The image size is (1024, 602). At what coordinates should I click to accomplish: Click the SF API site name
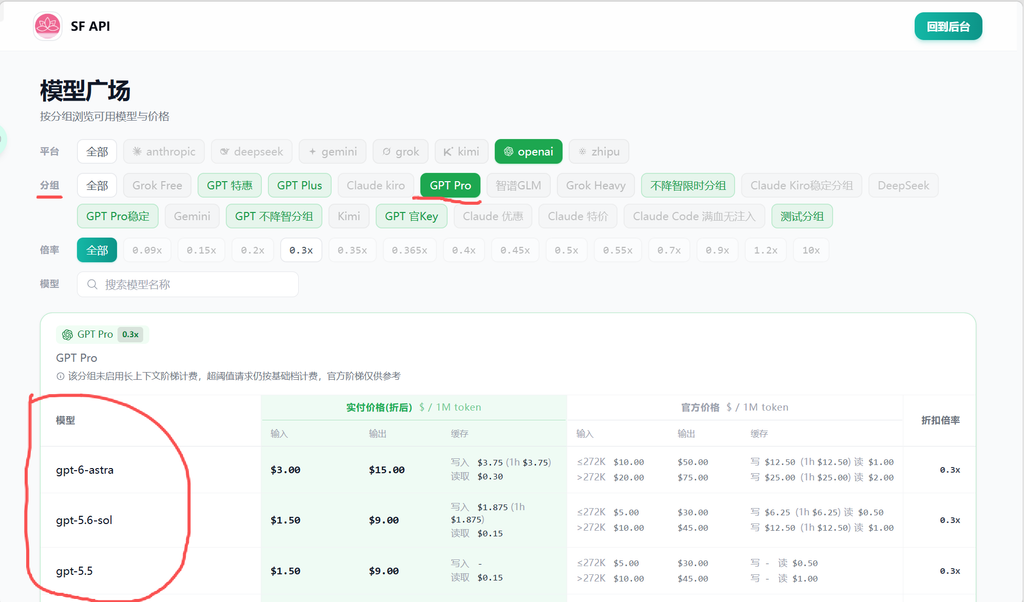click(90, 26)
